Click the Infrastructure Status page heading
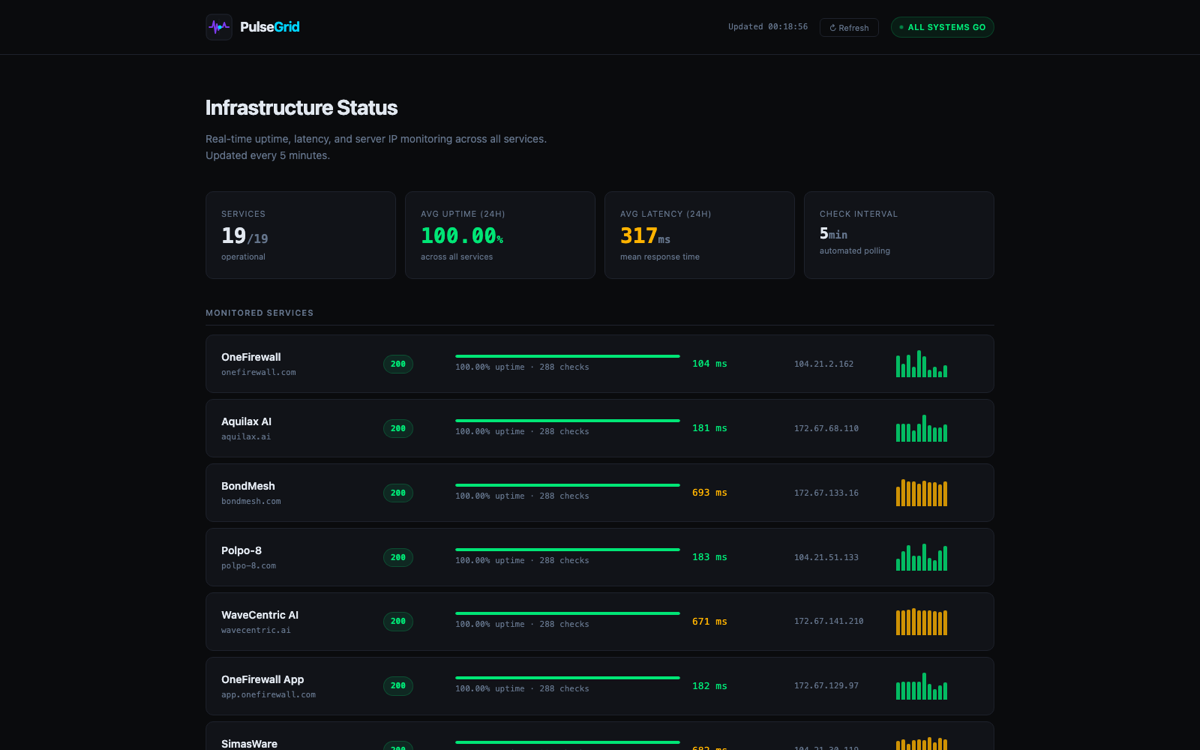Screen dimensions: 1200x750 [x=301, y=108]
